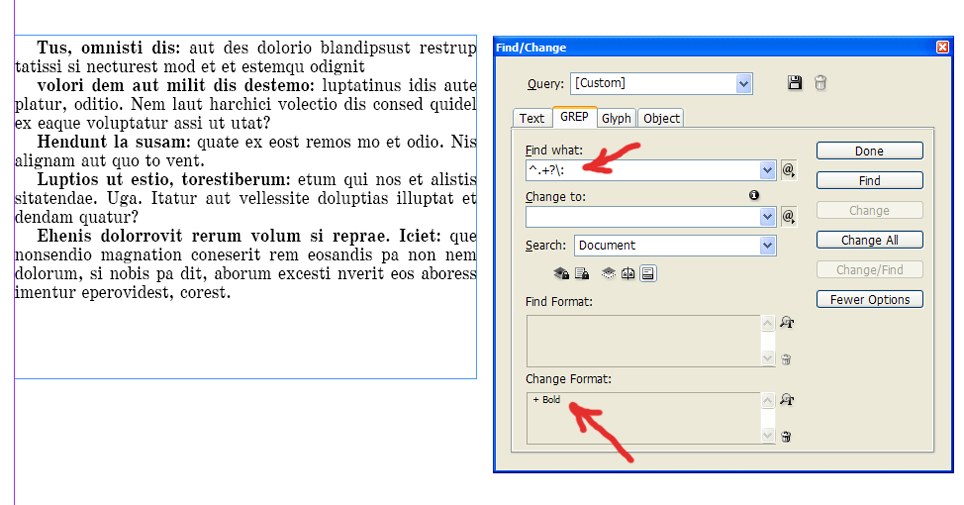Toggle Include Hidden Layers search option
The height and width of the screenshot is (505, 964).
click(x=608, y=273)
